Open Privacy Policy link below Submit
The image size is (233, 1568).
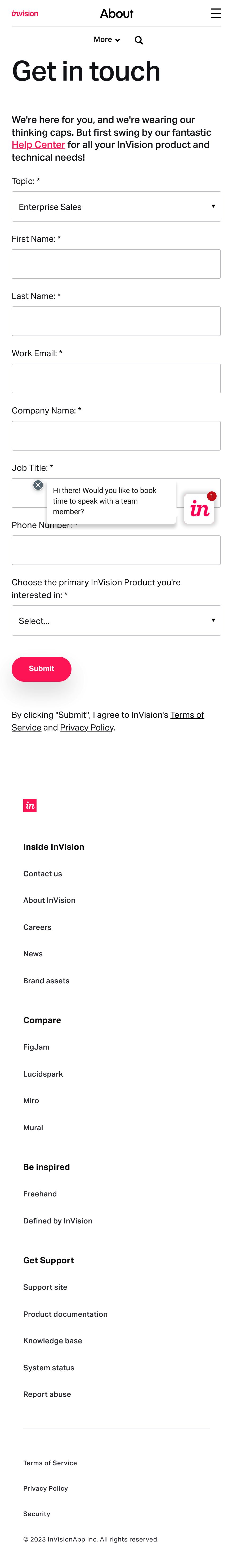86,727
